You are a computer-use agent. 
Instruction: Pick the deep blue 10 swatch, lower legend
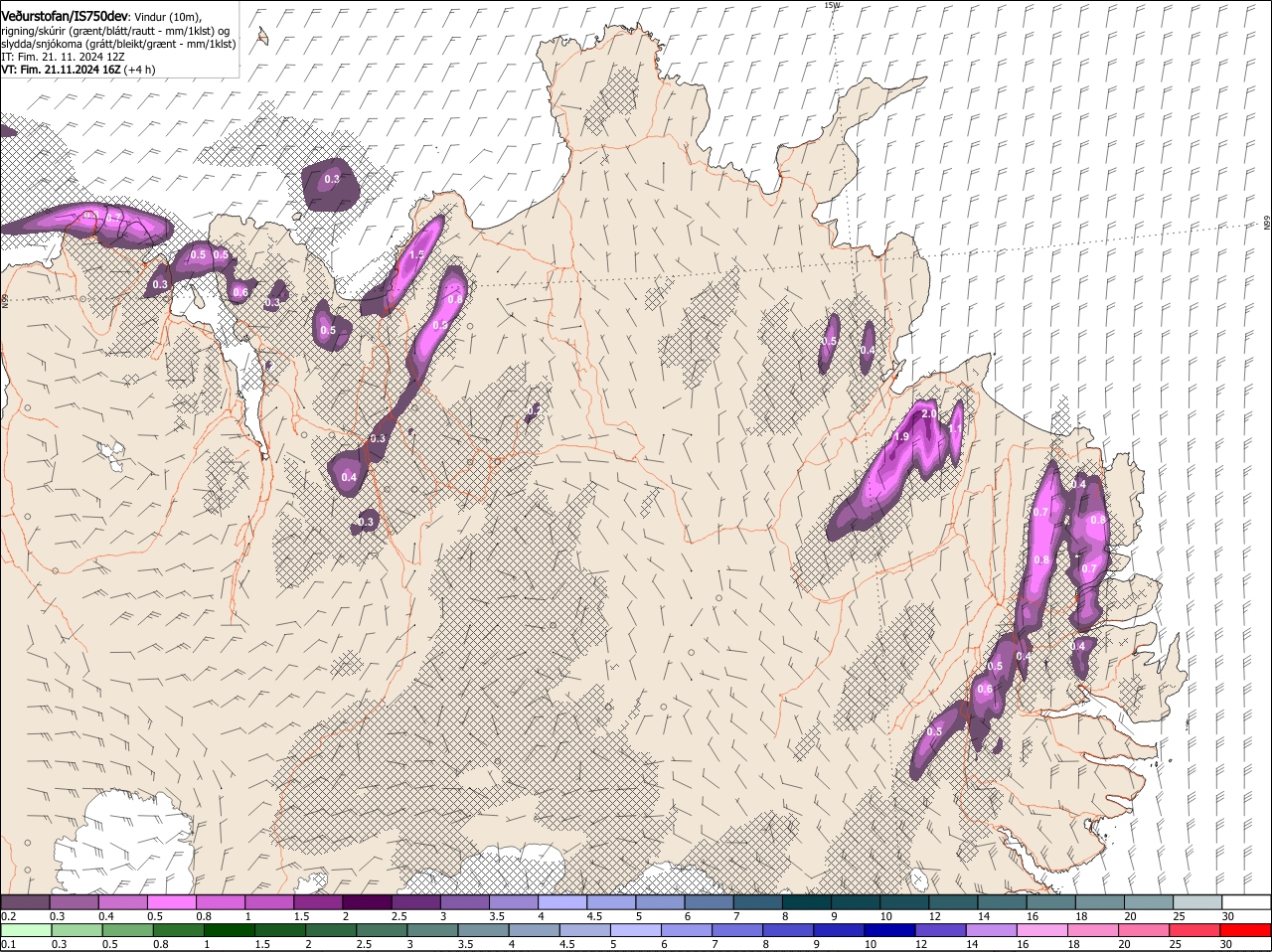pos(890,930)
